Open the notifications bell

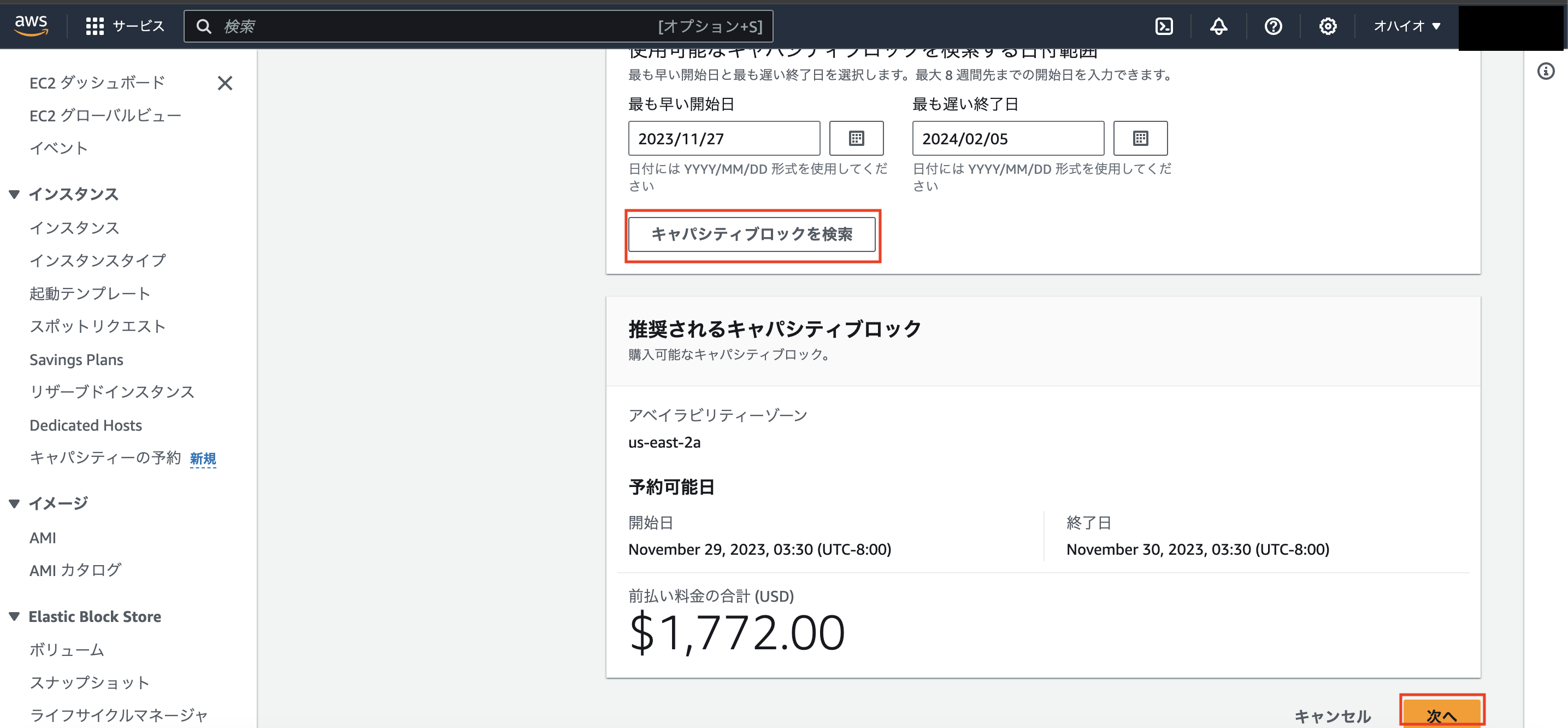point(1218,26)
